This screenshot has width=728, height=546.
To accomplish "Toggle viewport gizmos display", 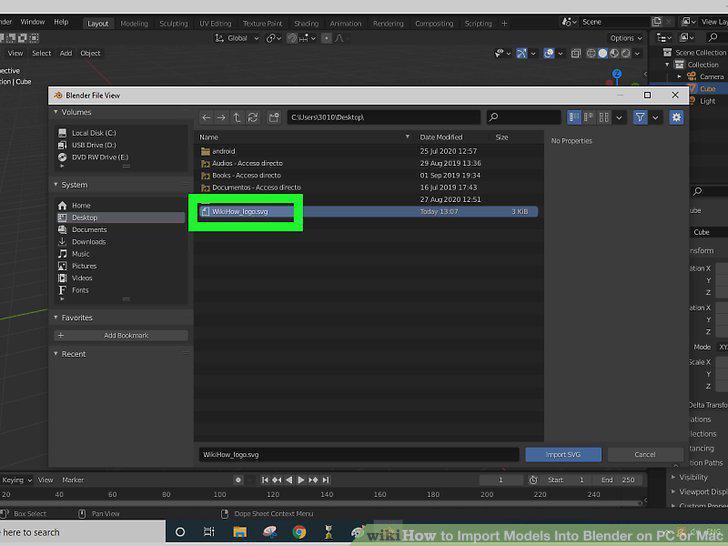I will coord(521,53).
